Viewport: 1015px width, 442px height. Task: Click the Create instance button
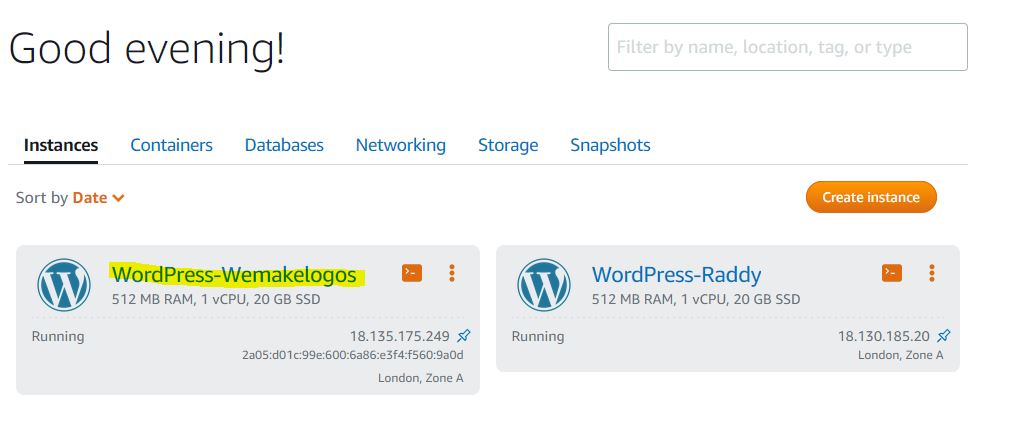pos(871,197)
